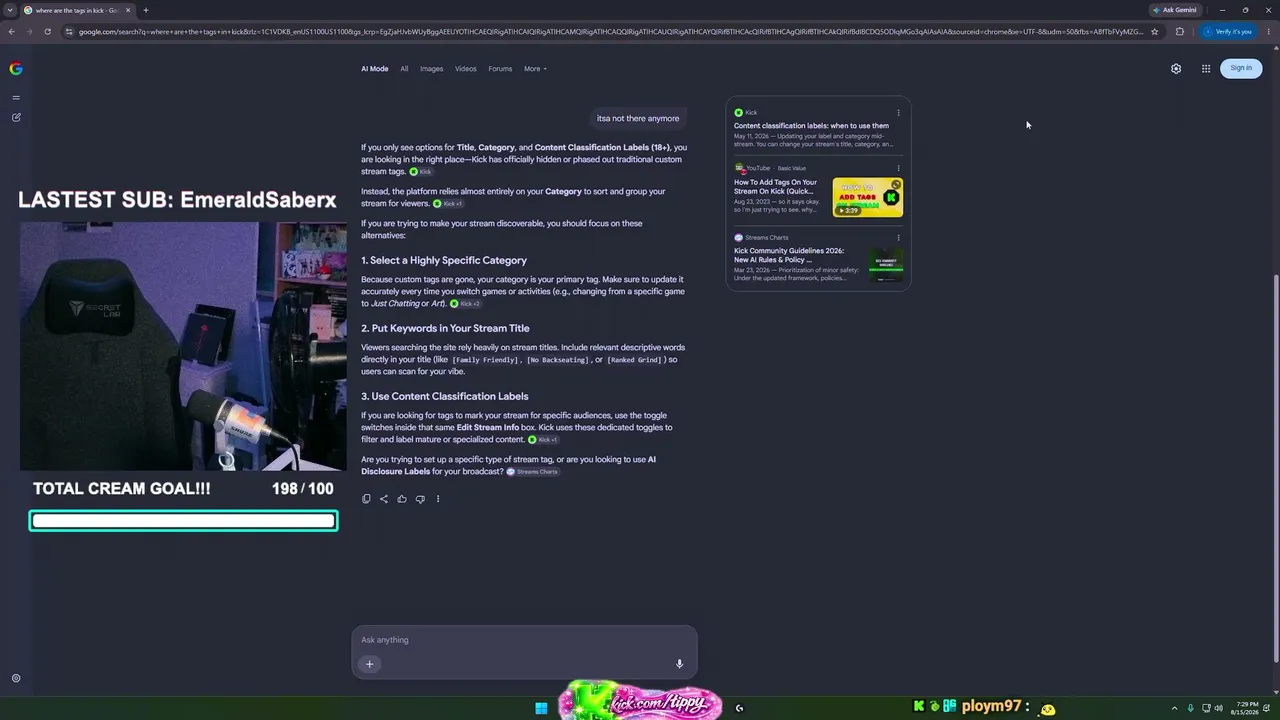
Task: Open the taskbar volume control
Action: [x=1218, y=708]
